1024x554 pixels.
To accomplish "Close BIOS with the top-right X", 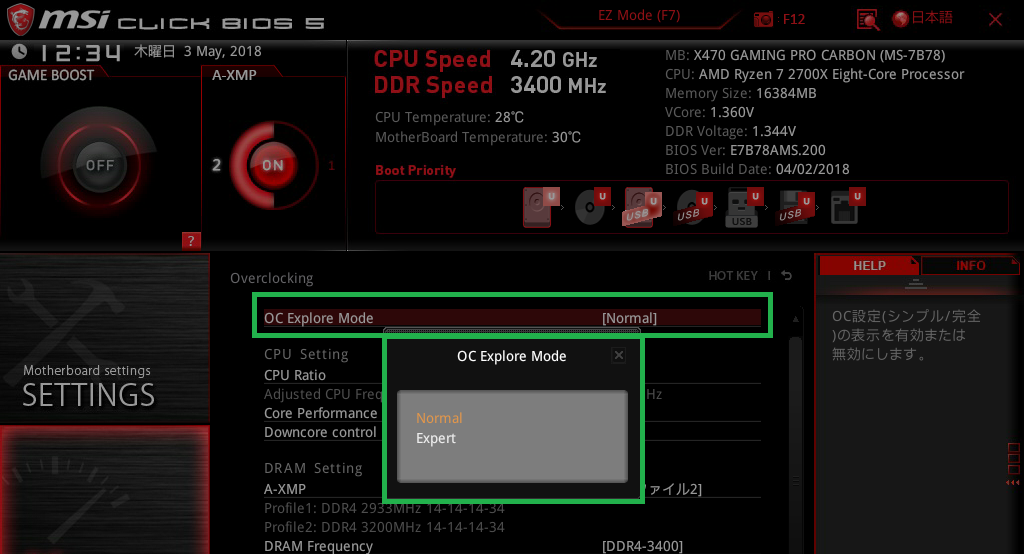I will coord(995,20).
